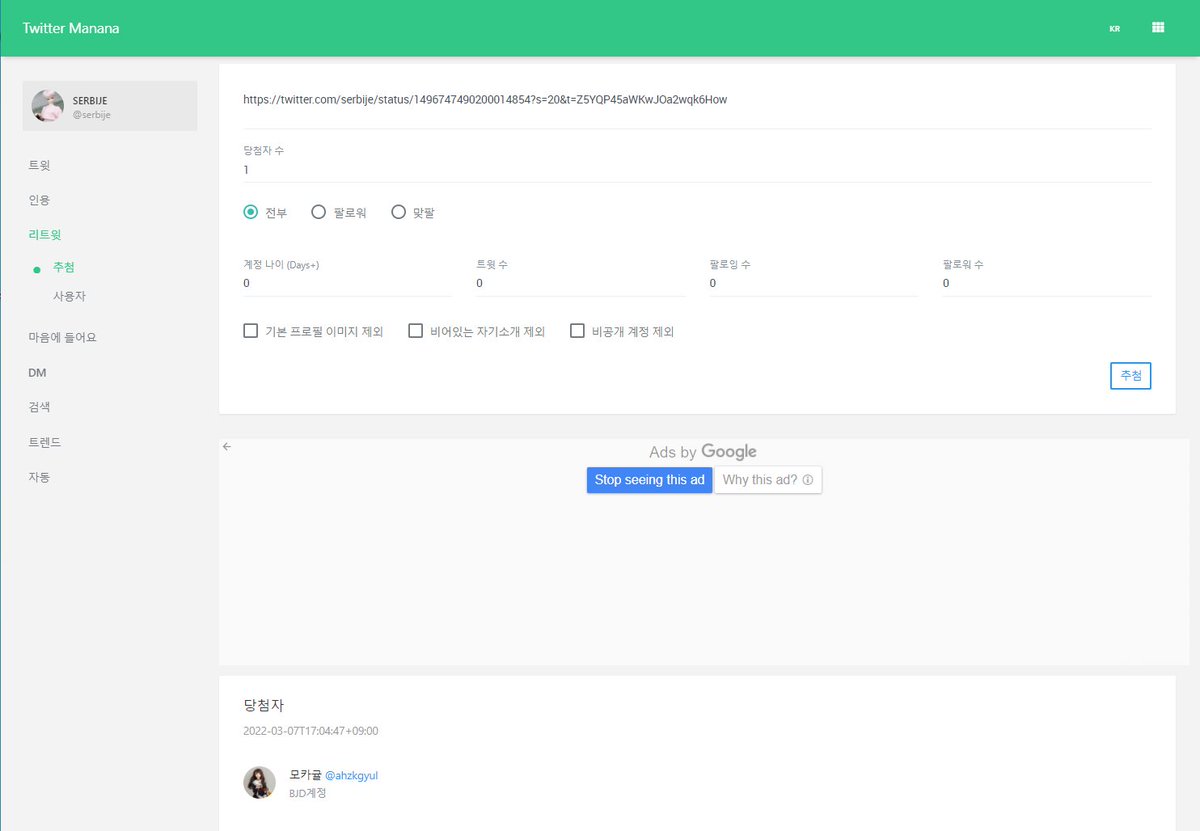Select the 맞팔 radio option
1200x831 pixels.
pos(399,212)
